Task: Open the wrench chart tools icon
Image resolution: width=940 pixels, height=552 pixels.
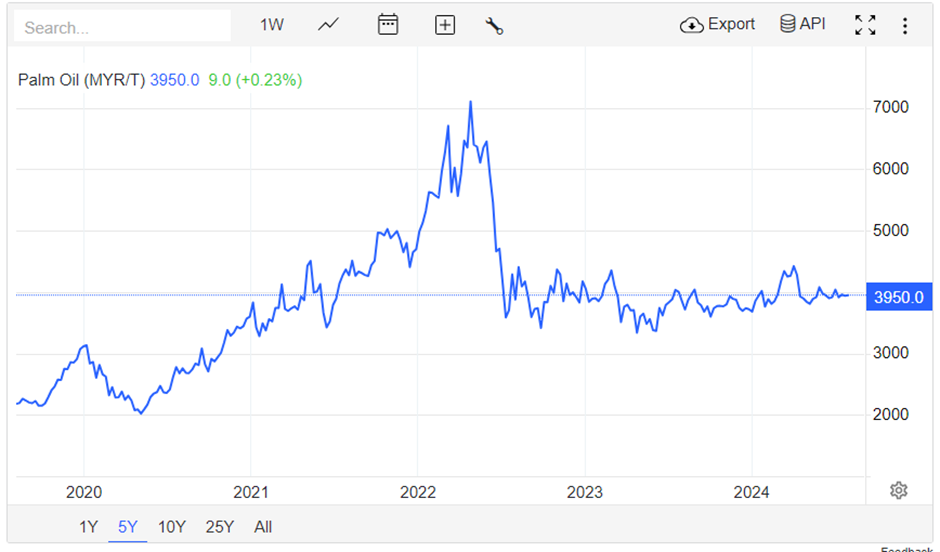Action: [494, 26]
